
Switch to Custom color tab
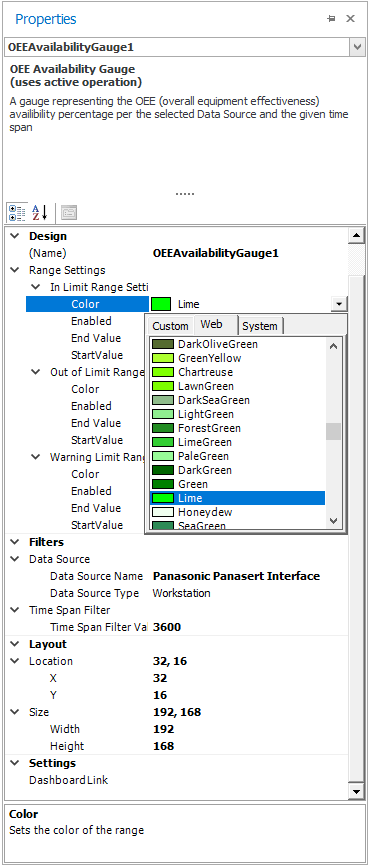[171, 325]
